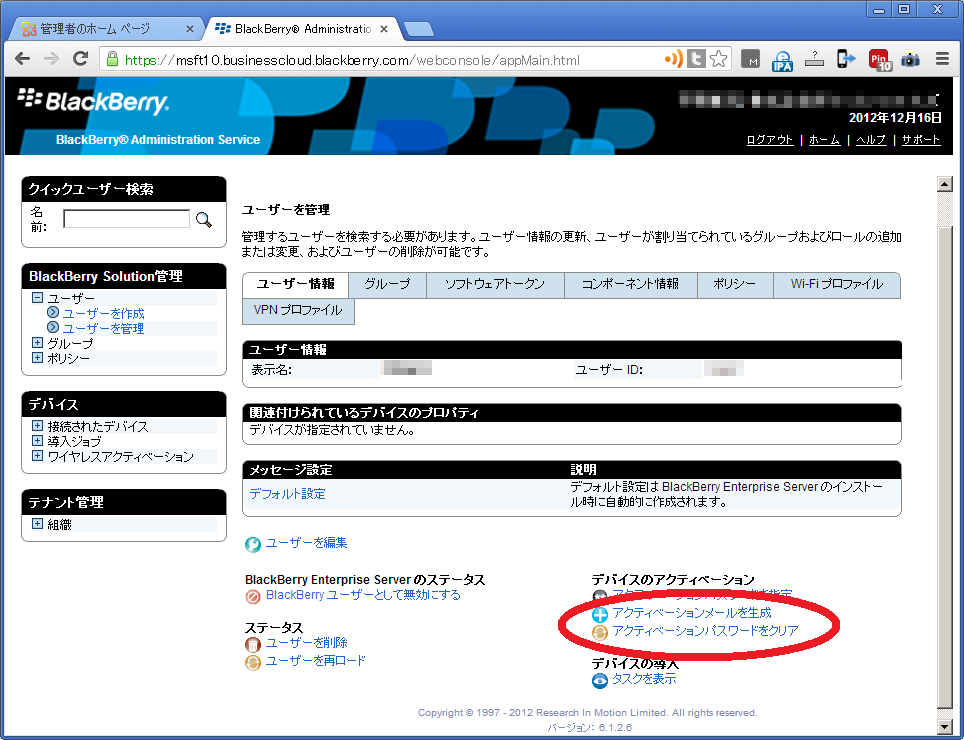The image size is (964, 740).
Task: Click the ユーザーを再ロード link
Action: (x=315, y=661)
